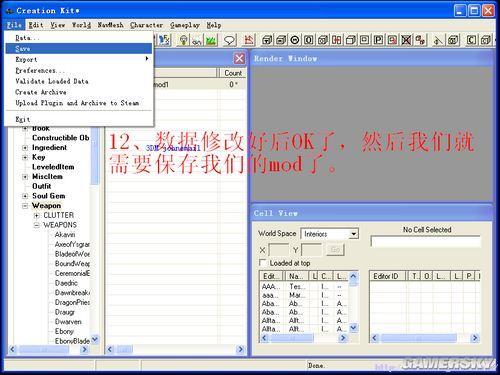Click the boxed letter P toolbar icon
The height and width of the screenshot is (375, 500).
pyautogui.click(x=378, y=40)
